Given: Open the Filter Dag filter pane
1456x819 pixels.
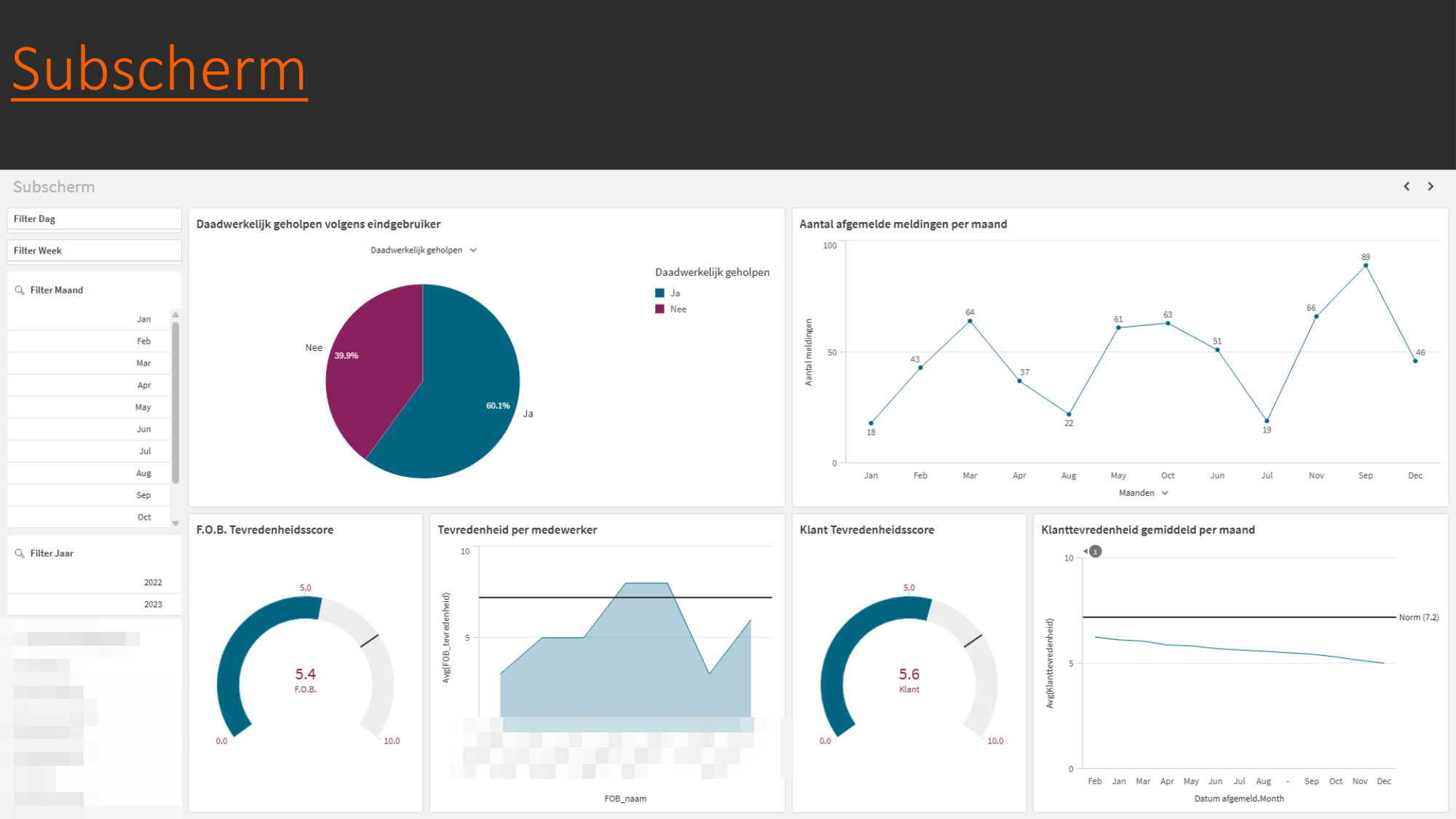Looking at the screenshot, I should point(94,218).
